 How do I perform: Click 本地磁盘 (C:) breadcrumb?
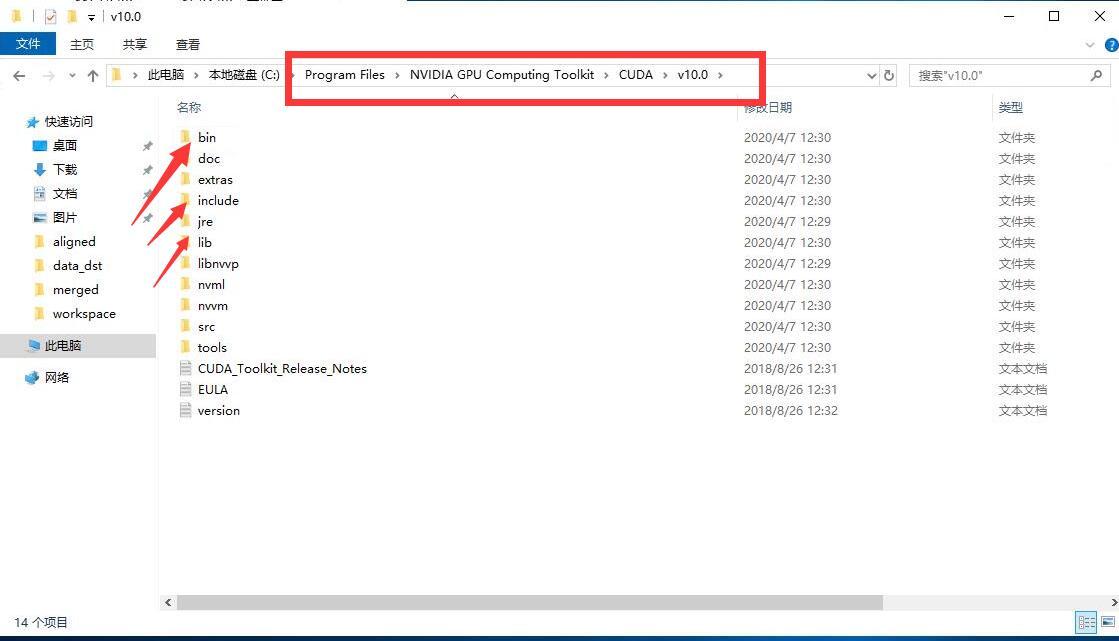coord(244,74)
